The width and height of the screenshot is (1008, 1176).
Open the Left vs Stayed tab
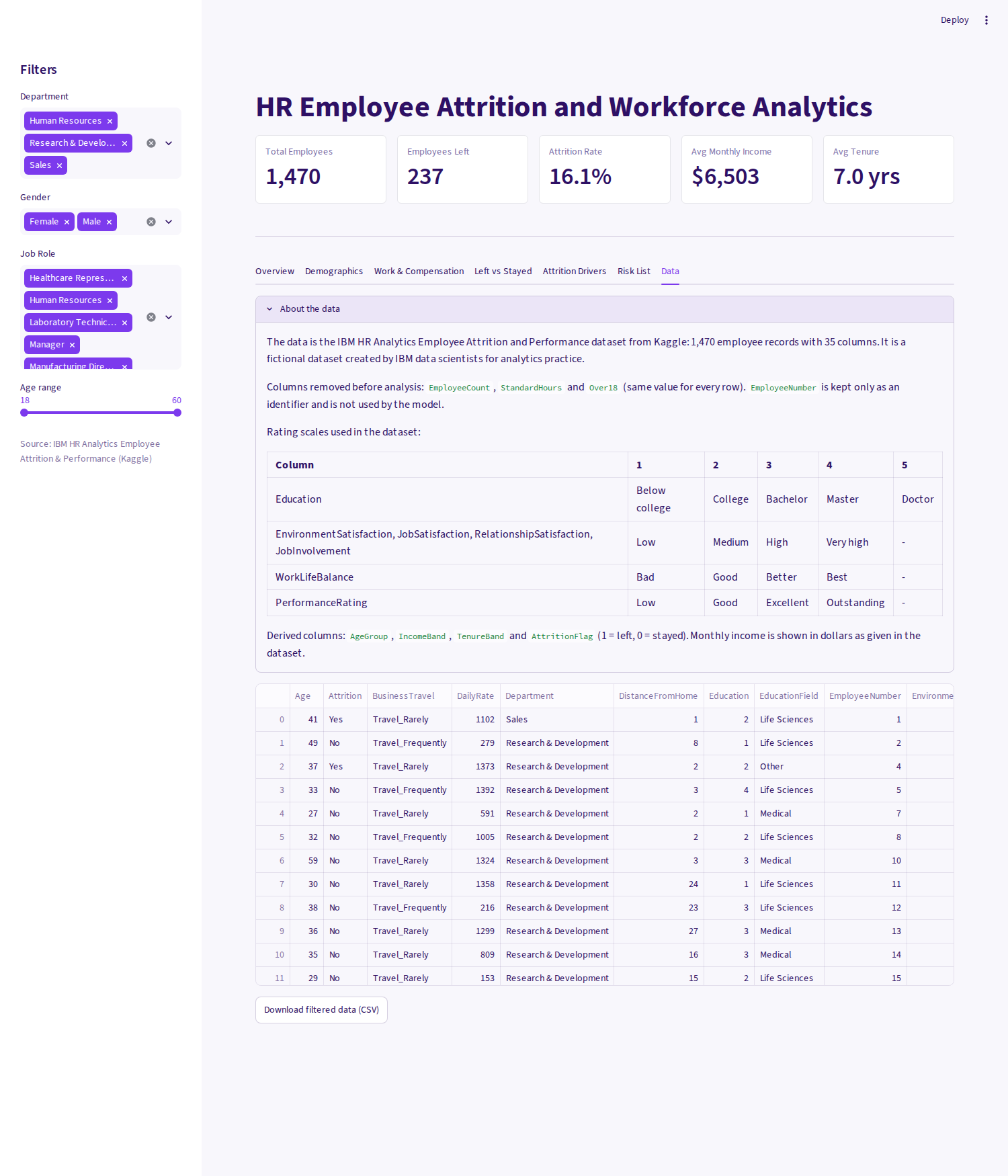coord(503,271)
